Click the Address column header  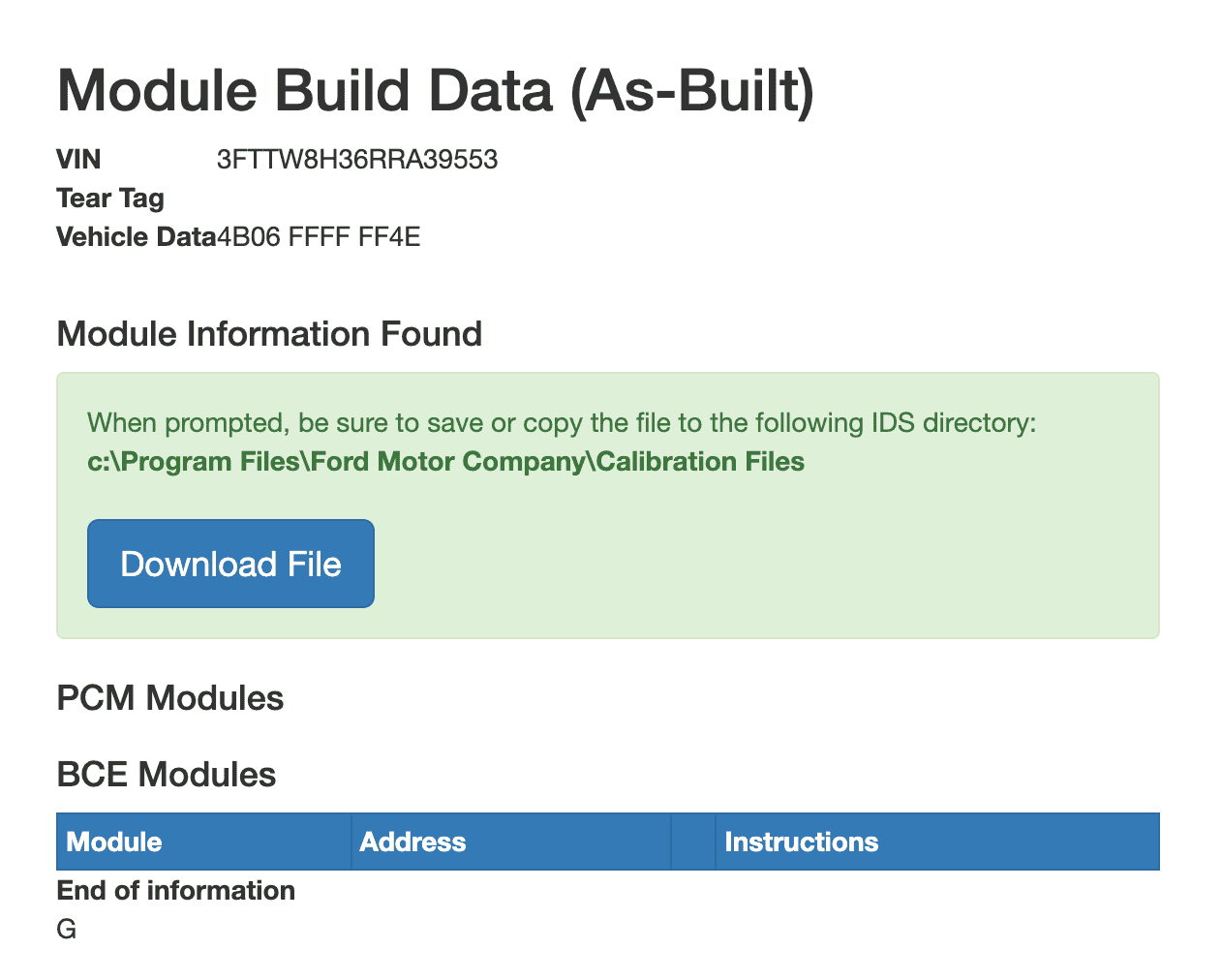click(x=412, y=842)
